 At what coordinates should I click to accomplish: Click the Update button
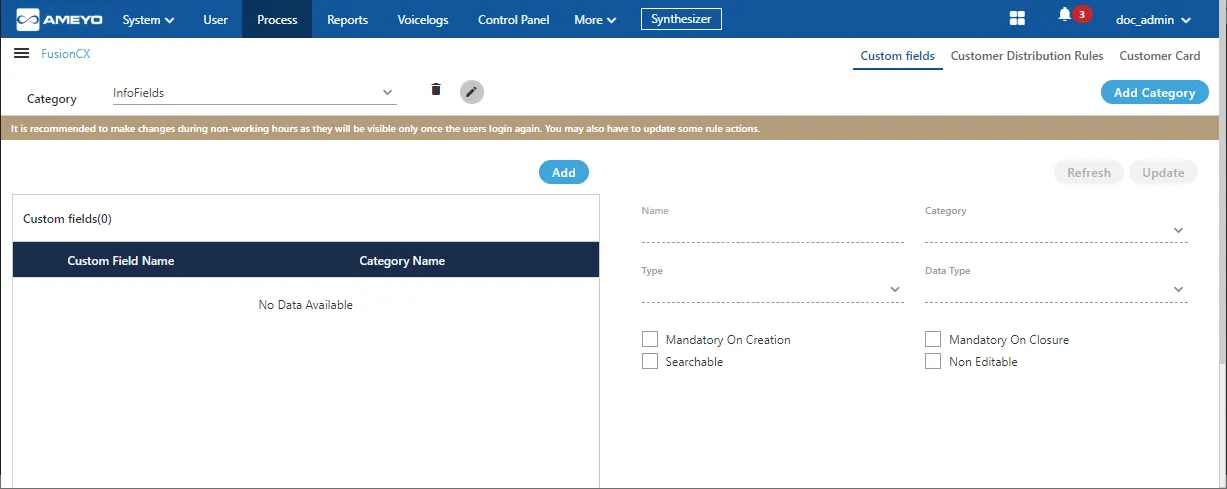click(1163, 172)
